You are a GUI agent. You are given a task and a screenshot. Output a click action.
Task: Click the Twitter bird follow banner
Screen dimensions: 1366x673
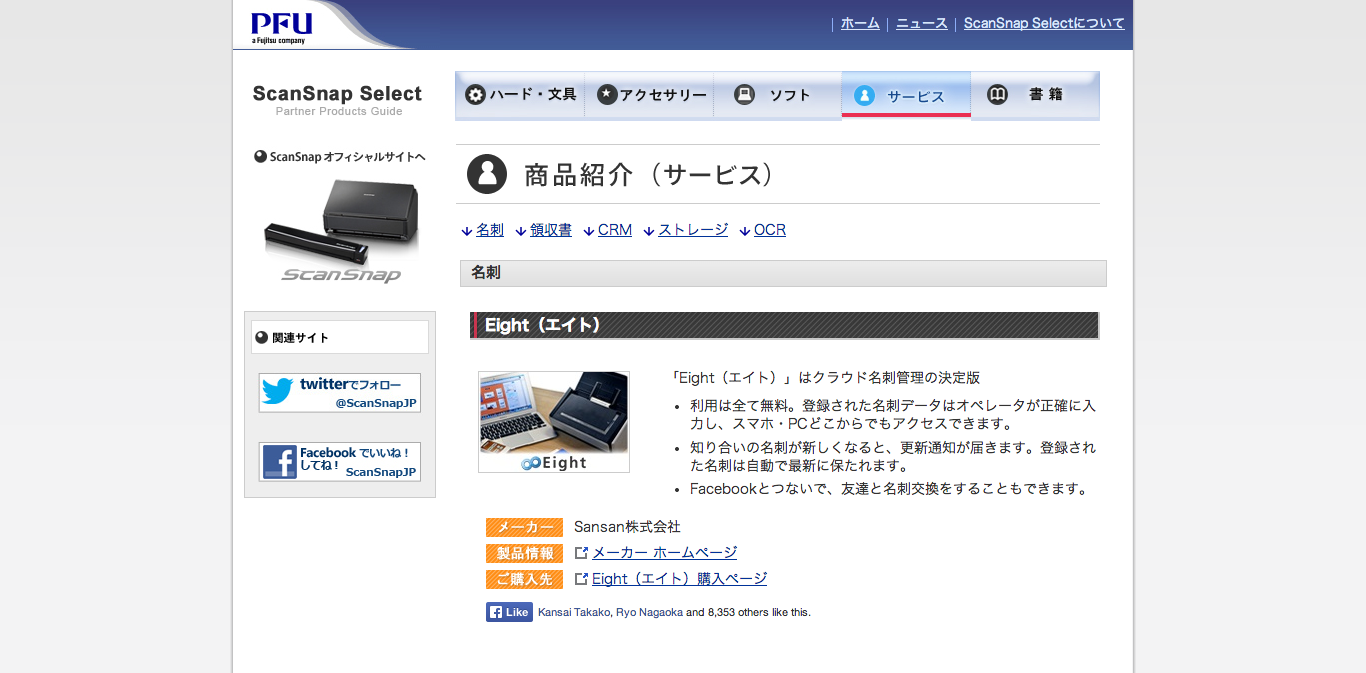click(x=278, y=392)
